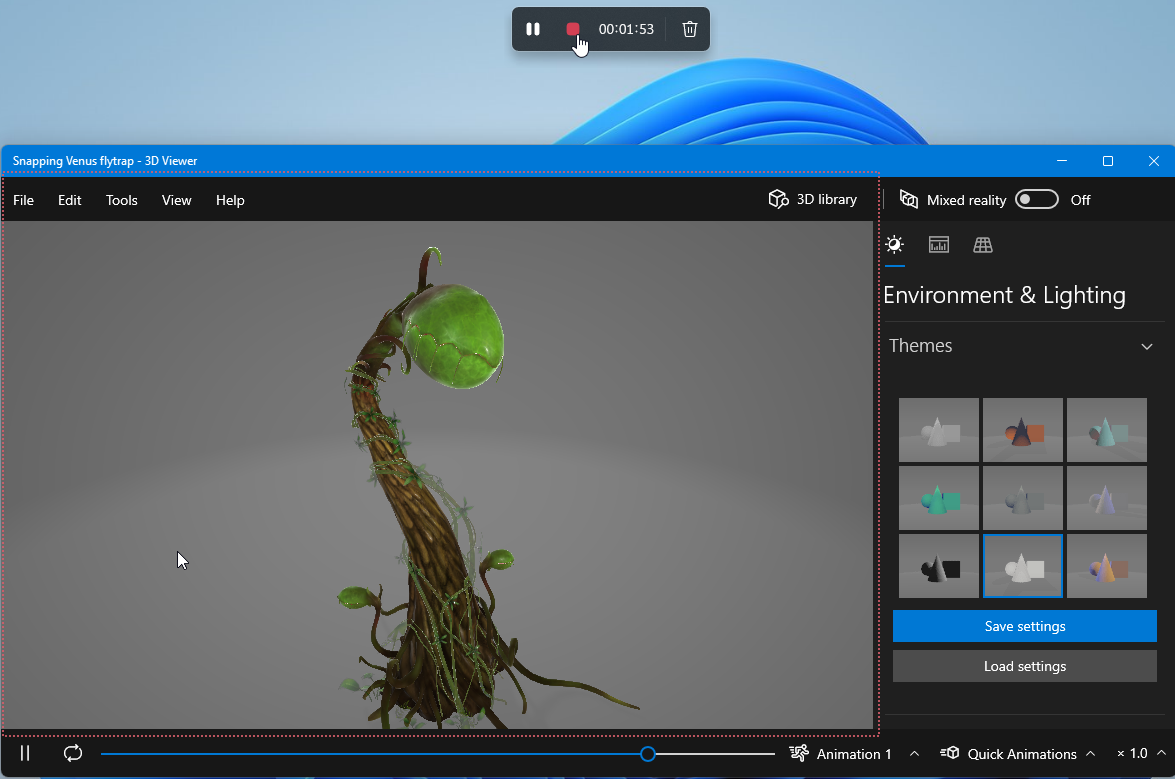Open the 3D library
The width and height of the screenshot is (1175, 779).
point(812,200)
